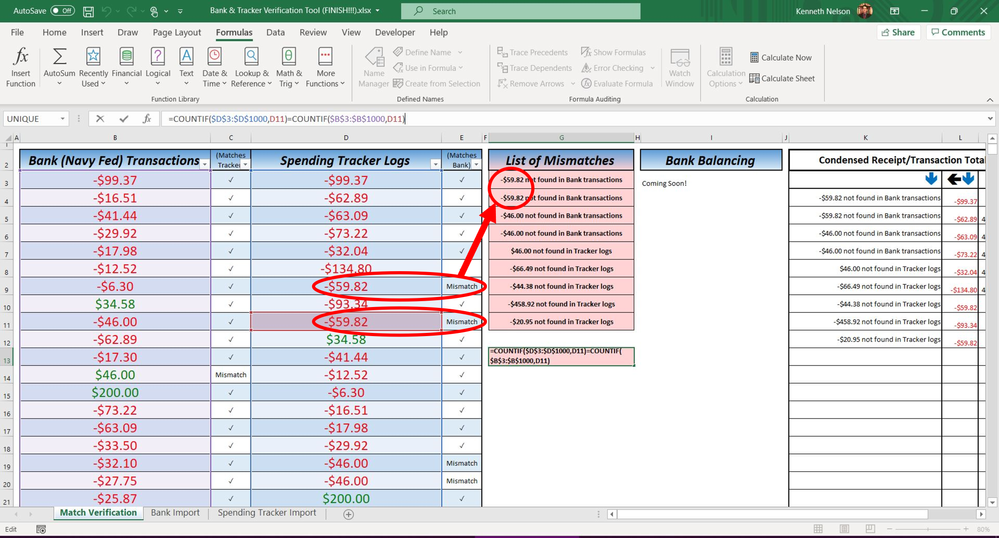Click Calculate Now
Viewport: 999px width, 538px height.
coord(780,57)
